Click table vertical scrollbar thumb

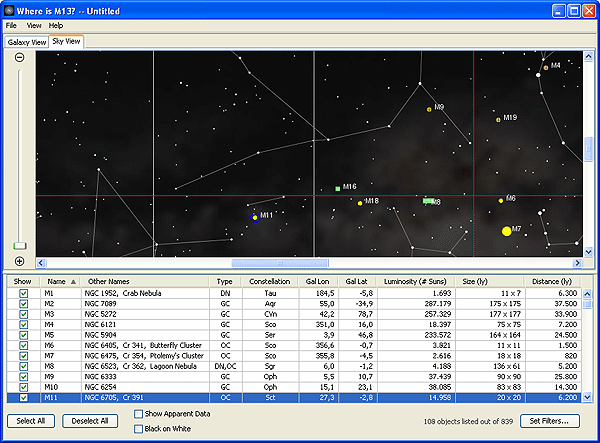[587, 304]
